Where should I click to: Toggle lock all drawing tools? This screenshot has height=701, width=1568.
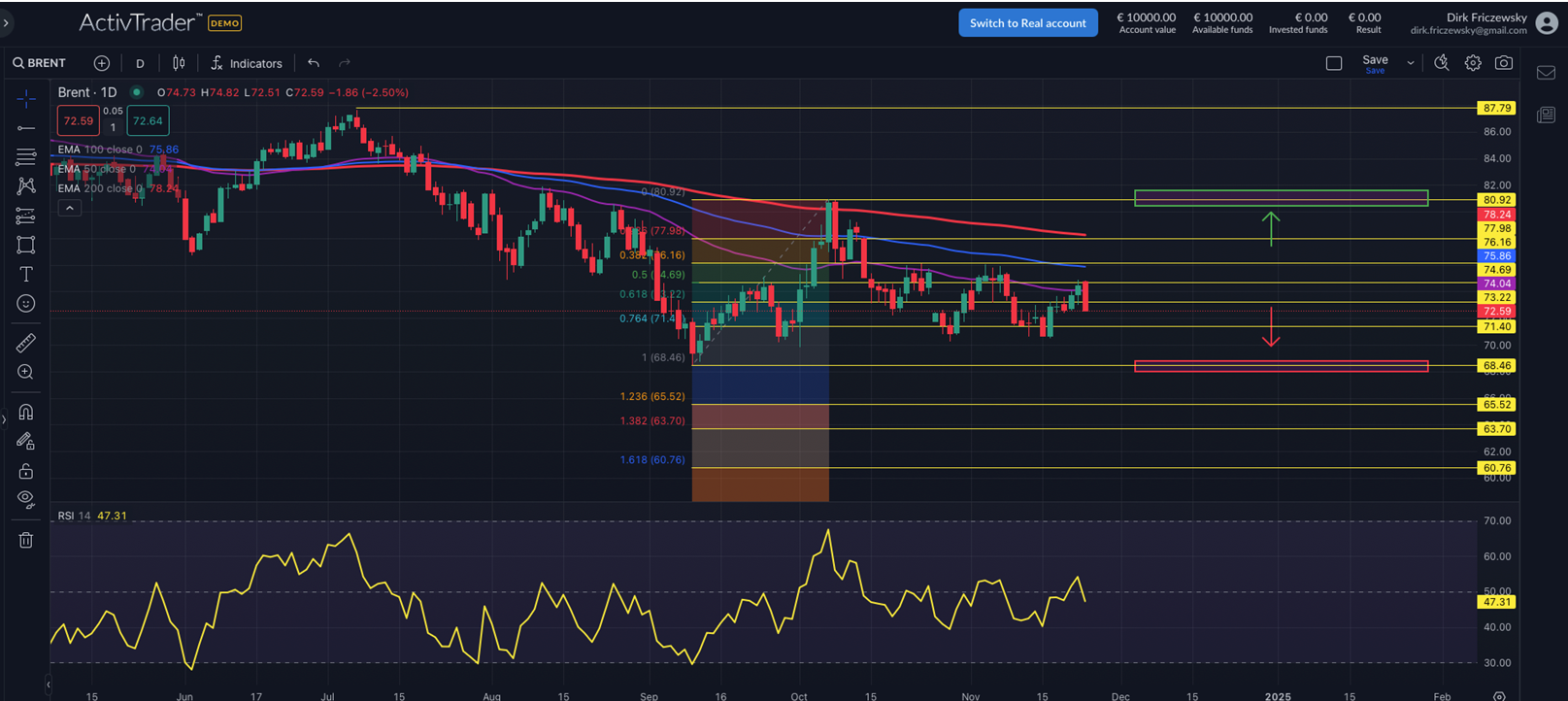point(26,471)
